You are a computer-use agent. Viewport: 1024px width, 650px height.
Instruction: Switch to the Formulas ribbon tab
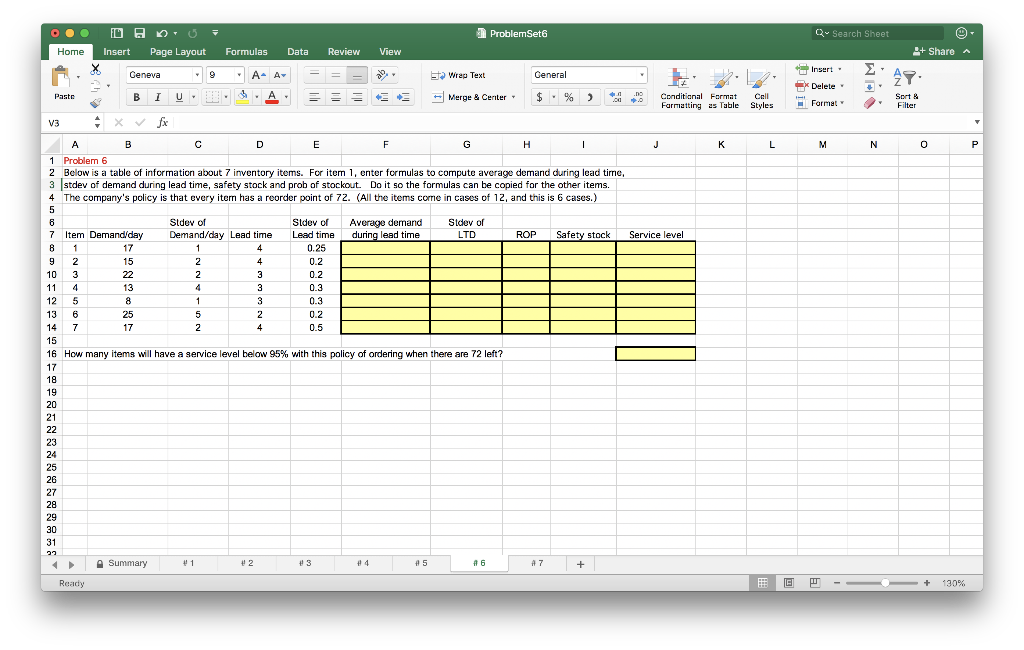coord(246,51)
